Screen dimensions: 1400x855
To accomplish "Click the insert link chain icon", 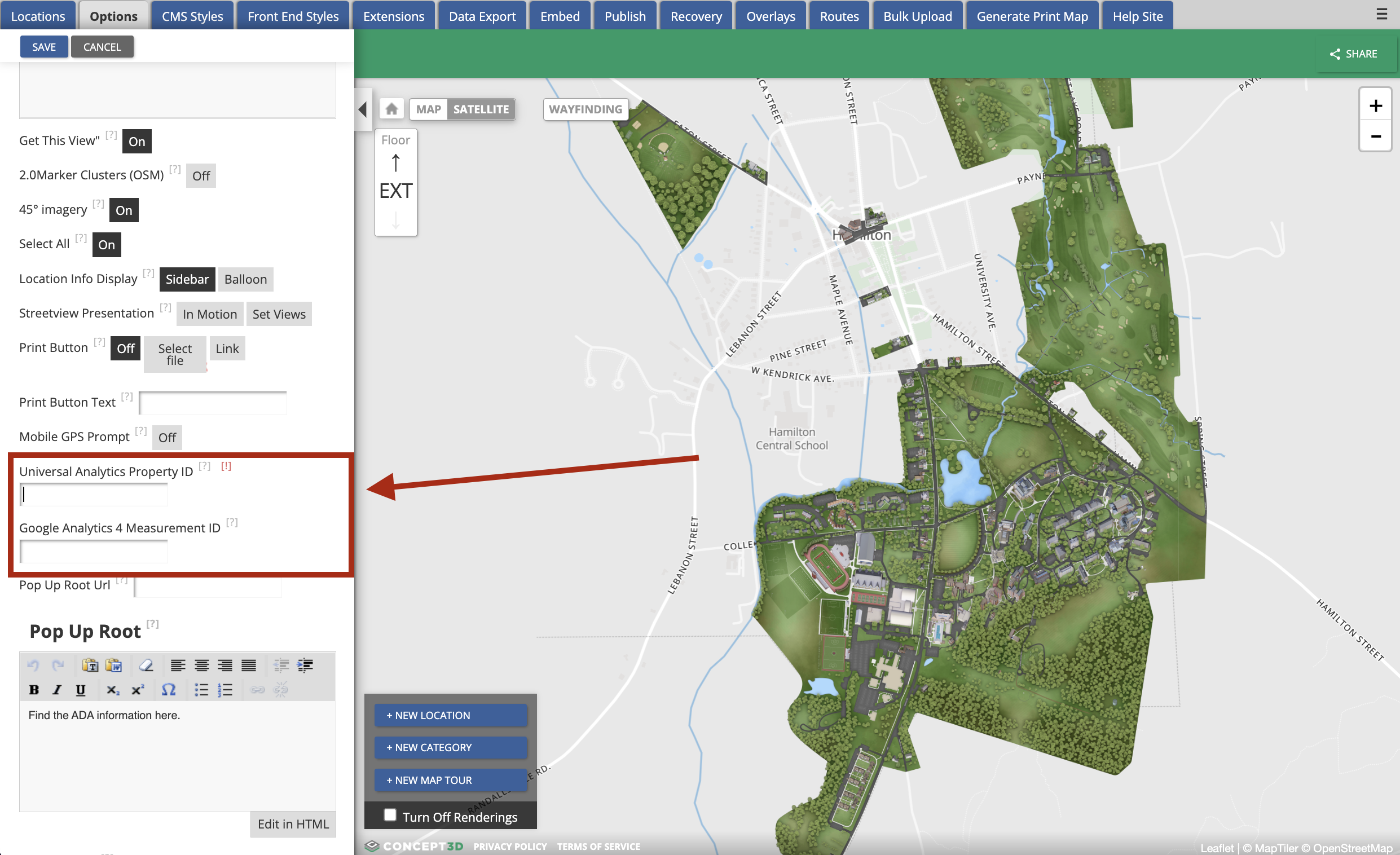I will [x=257, y=690].
